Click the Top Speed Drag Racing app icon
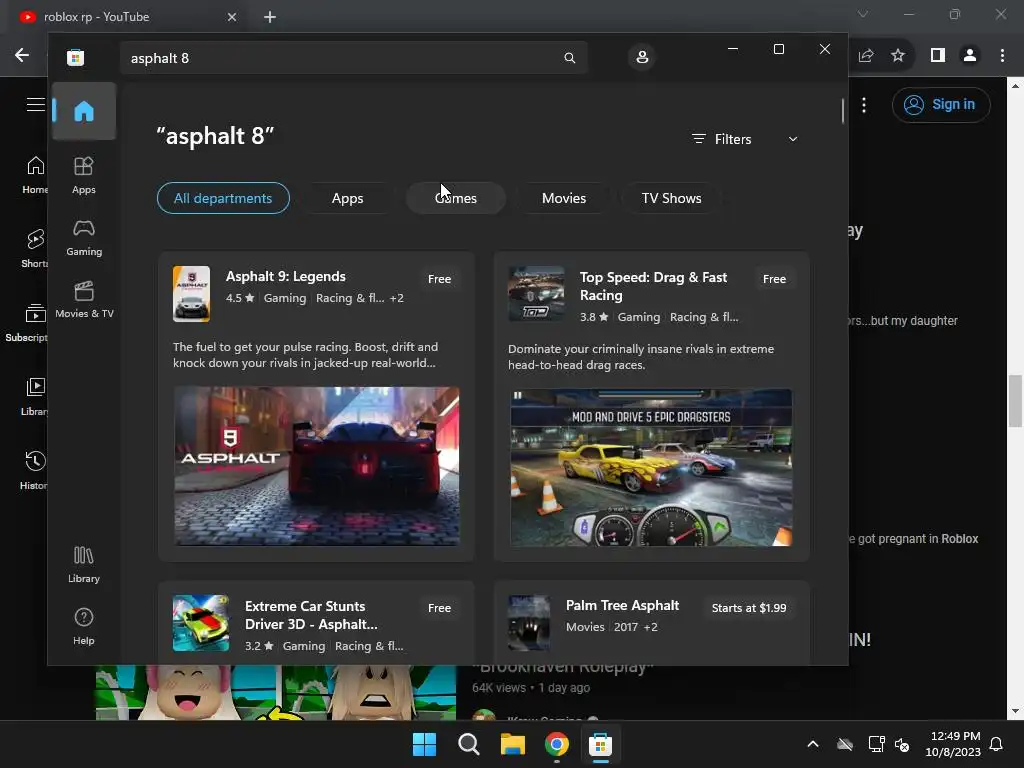This screenshot has height=768, width=1024. (x=536, y=293)
